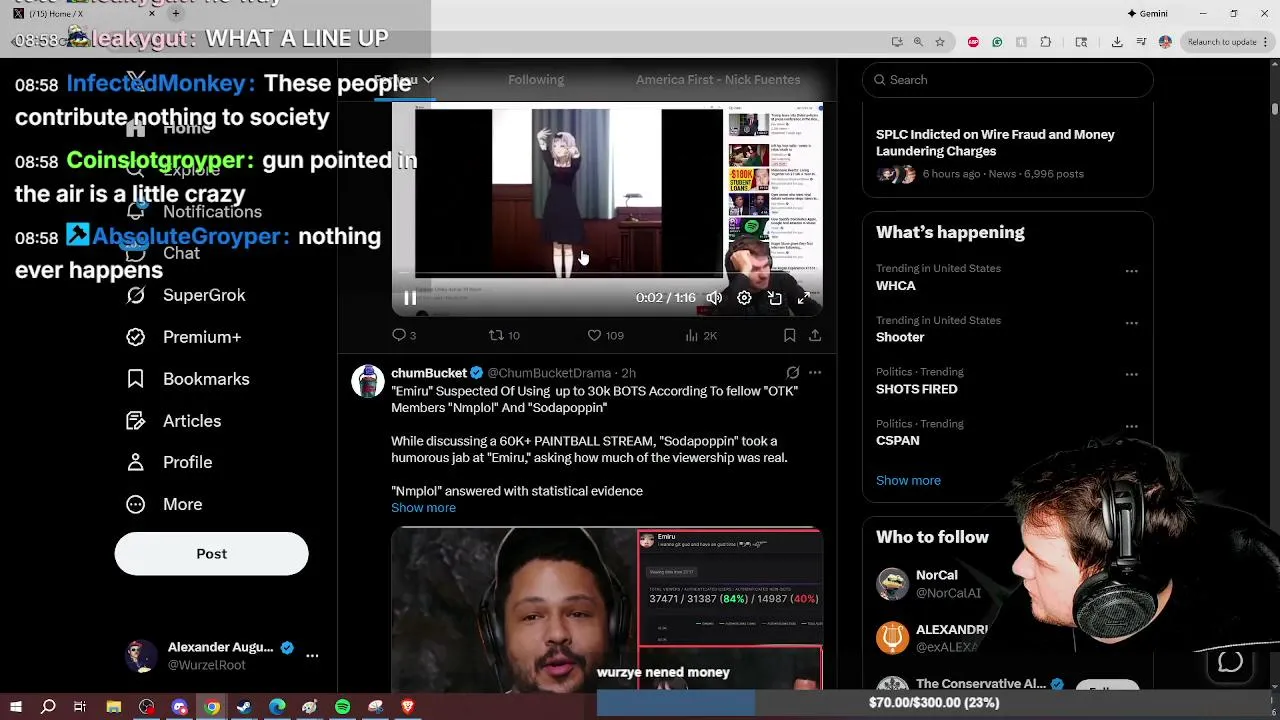
Task: Open more options on chumBucket's post
Action: coord(815,373)
